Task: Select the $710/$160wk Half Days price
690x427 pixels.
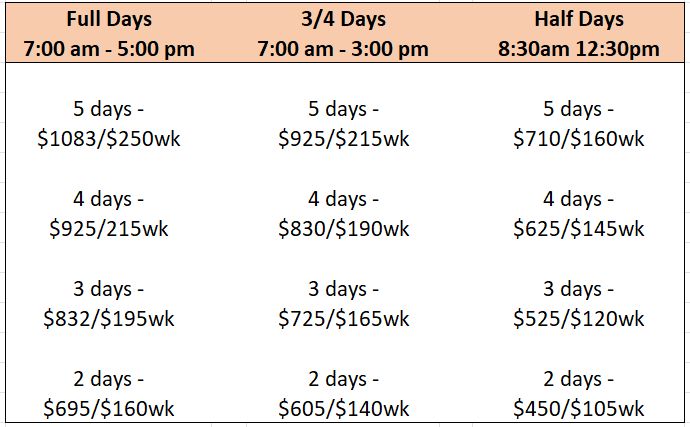Action: point(579,139)
